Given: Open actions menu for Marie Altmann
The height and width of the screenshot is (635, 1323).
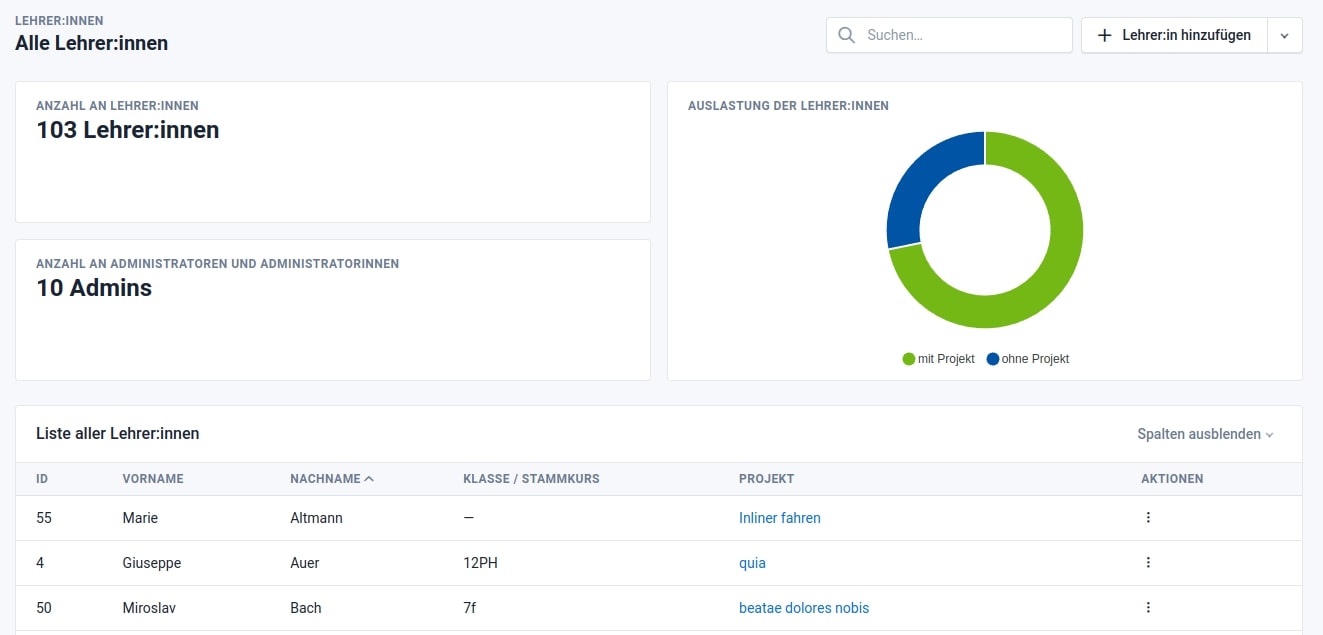Looking at the screenshot, I should [x=1148, y=518].
